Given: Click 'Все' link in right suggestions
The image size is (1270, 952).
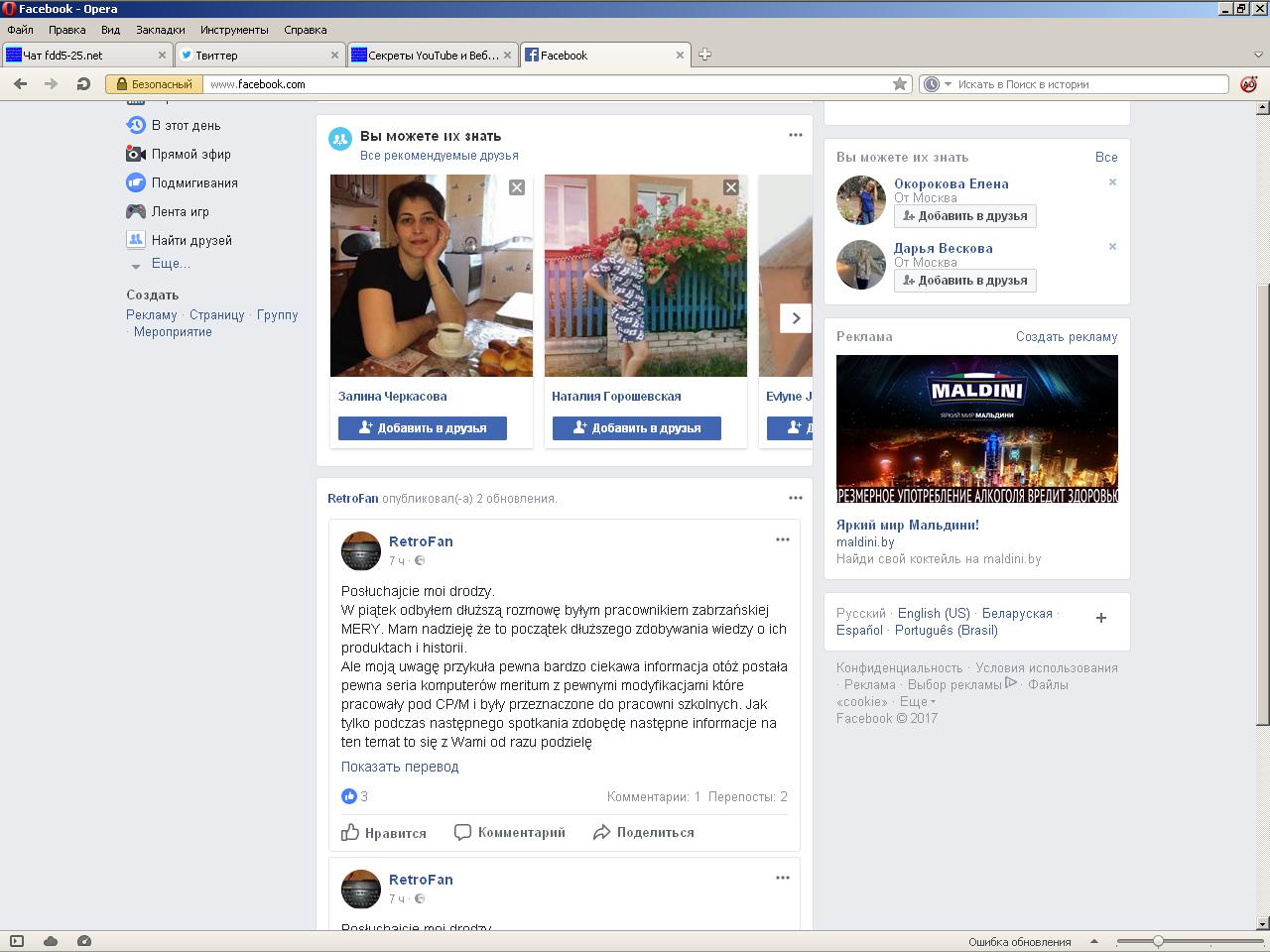Looking at the screenshot, I should coord(1106,157).
